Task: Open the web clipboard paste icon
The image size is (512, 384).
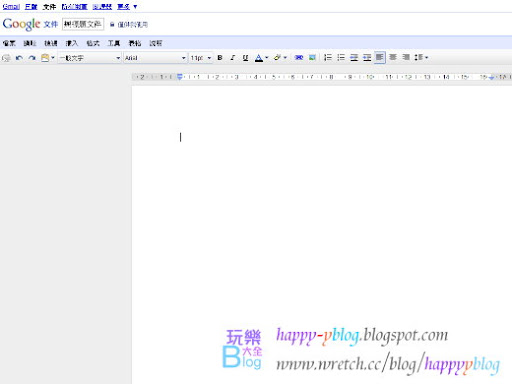Action: pyautogui.click(x=47, y=58)
